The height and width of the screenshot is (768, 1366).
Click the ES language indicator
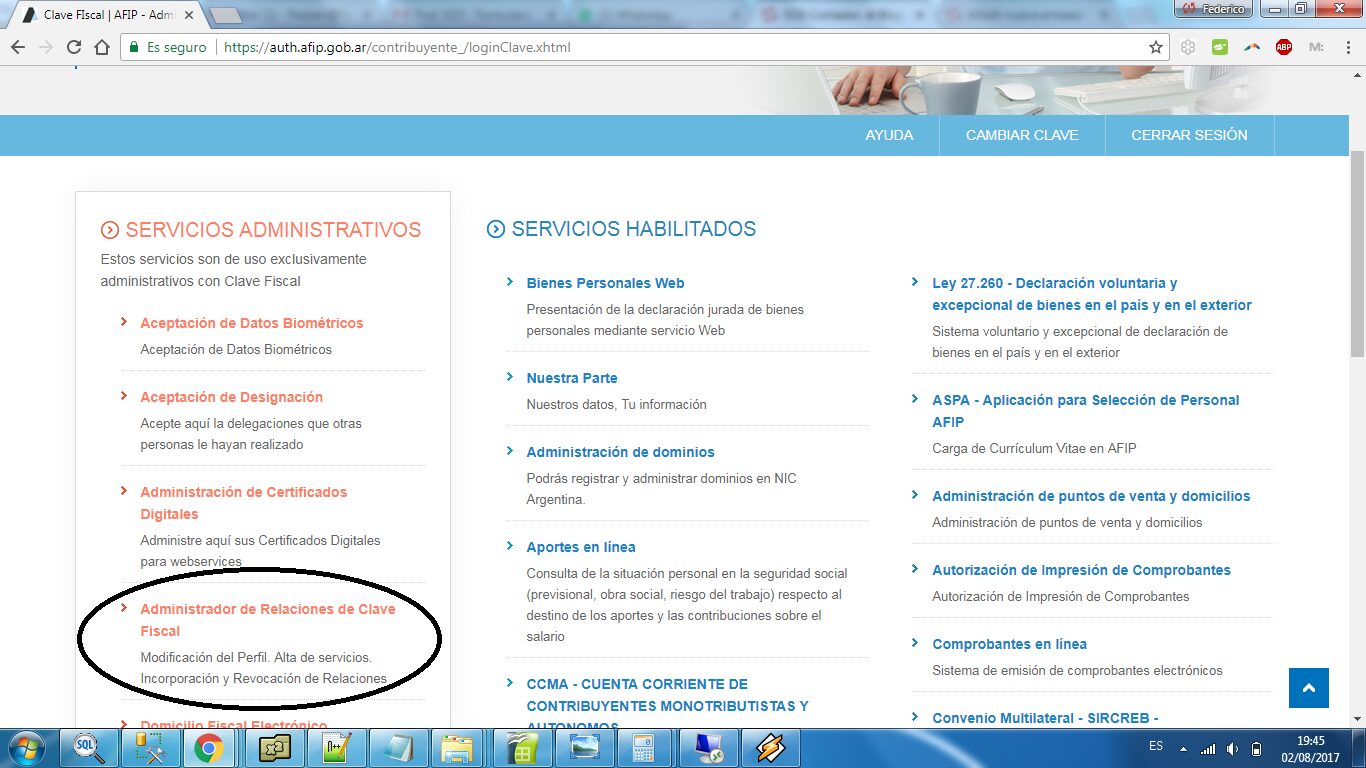(x=1156, y=747)
